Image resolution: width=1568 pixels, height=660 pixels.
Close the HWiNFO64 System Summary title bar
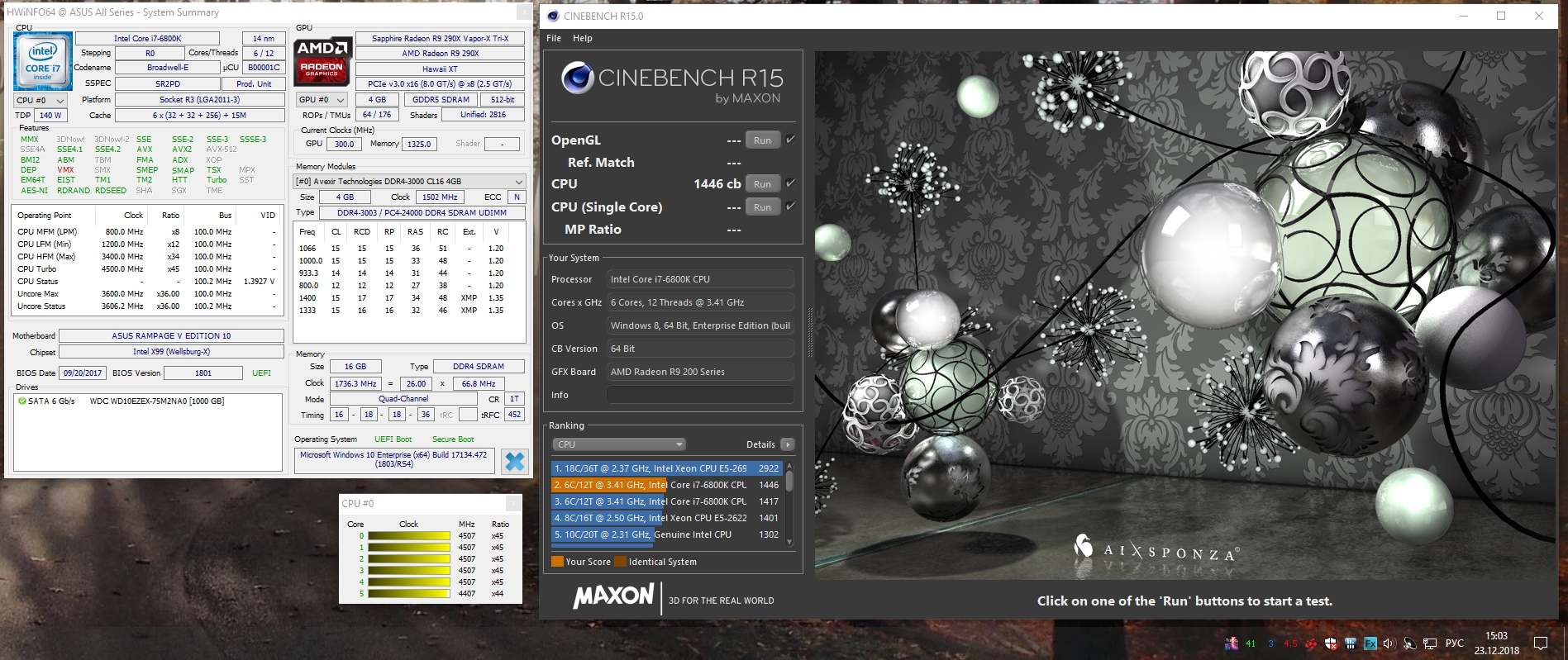[524, 12]
